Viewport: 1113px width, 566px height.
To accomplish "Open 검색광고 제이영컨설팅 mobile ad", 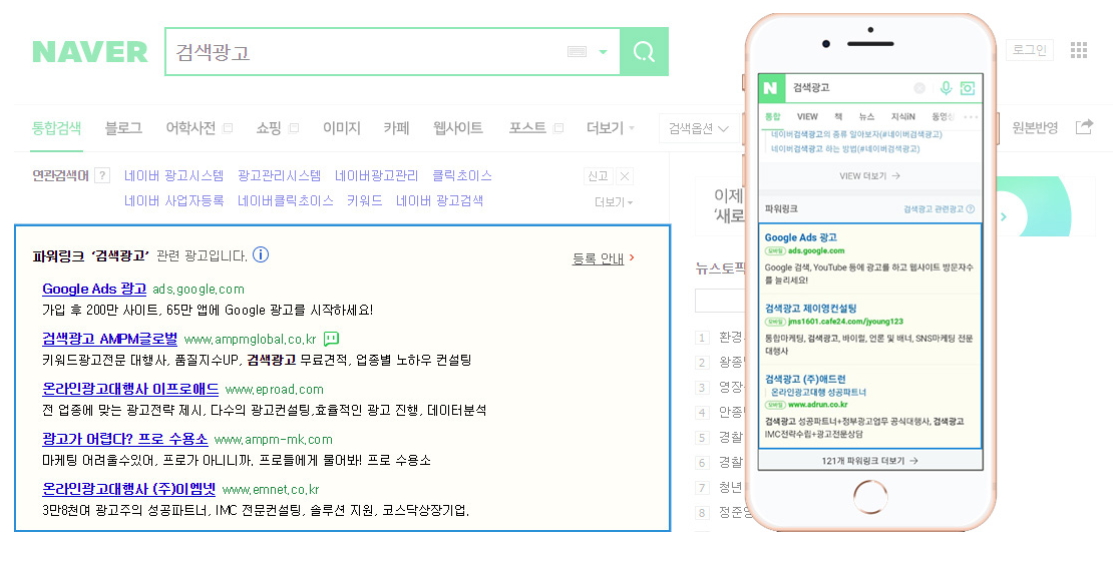I will pos(811,308).
